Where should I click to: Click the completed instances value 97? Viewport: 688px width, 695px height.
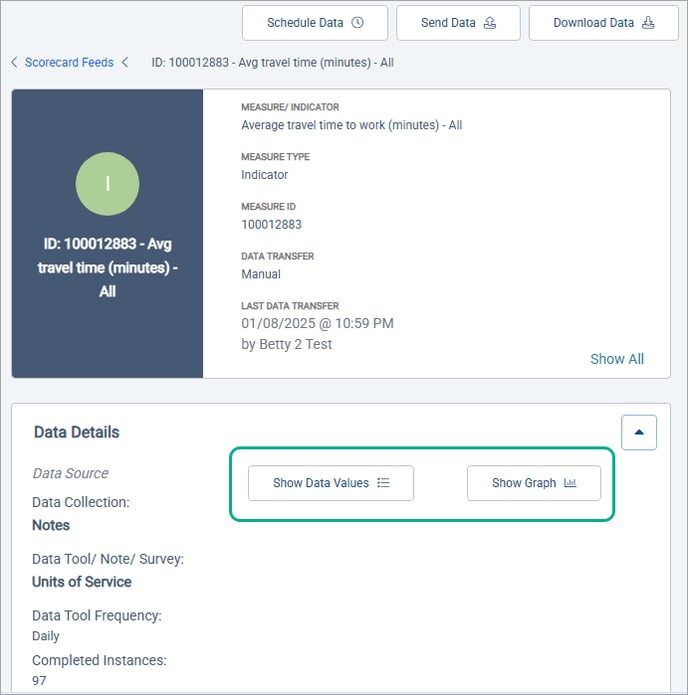click(39, 680)
